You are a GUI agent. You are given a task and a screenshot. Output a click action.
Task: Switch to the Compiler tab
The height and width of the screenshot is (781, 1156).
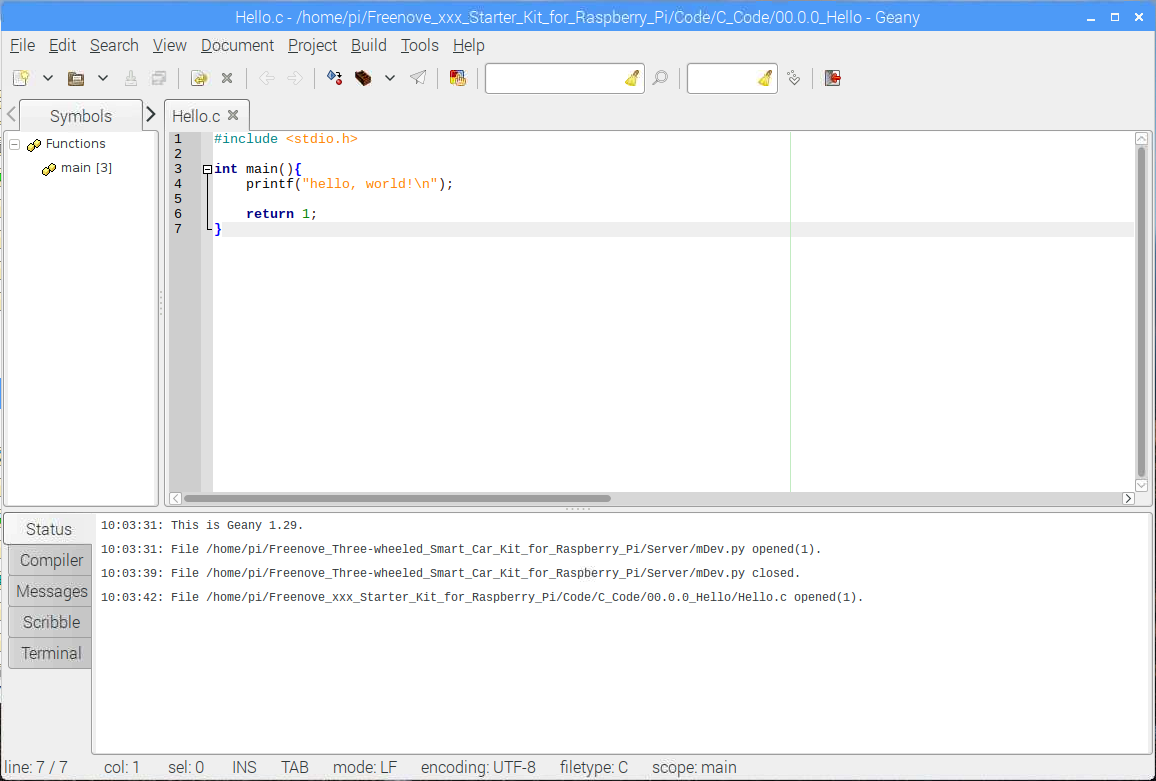tap(51, 560)
